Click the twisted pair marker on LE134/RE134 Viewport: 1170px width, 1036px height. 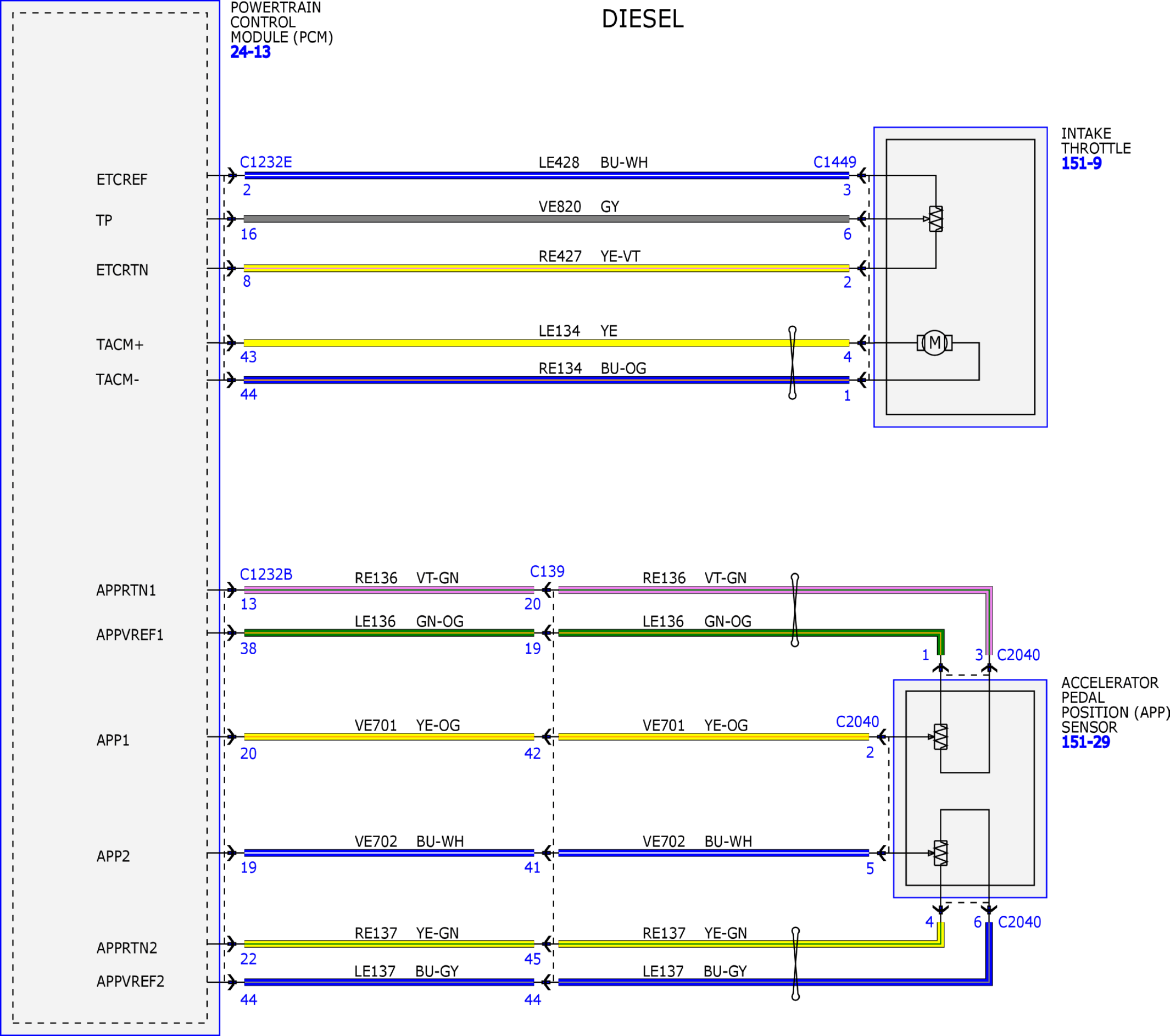[x=792, y=363]
